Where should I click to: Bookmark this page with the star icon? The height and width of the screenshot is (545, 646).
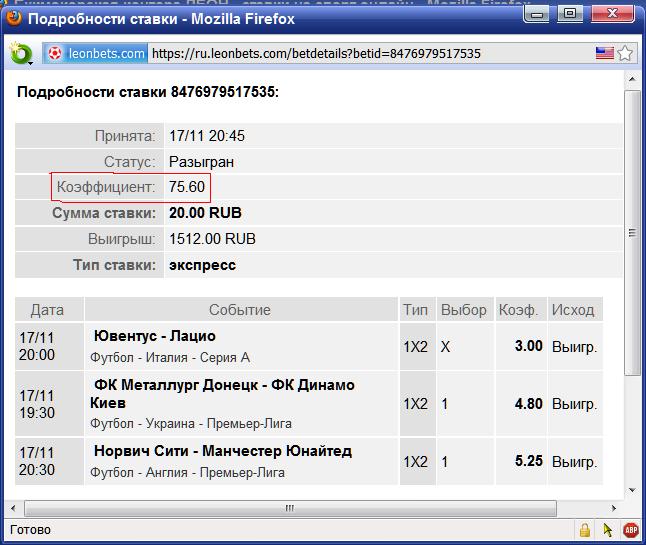coord(626,53)
